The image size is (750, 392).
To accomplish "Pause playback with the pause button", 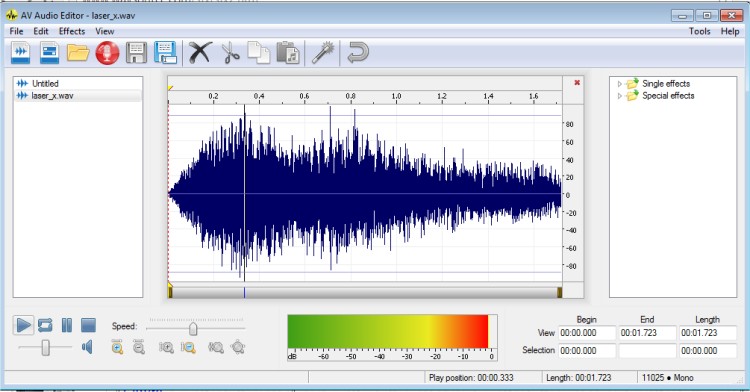I will [x=67, y=326].
